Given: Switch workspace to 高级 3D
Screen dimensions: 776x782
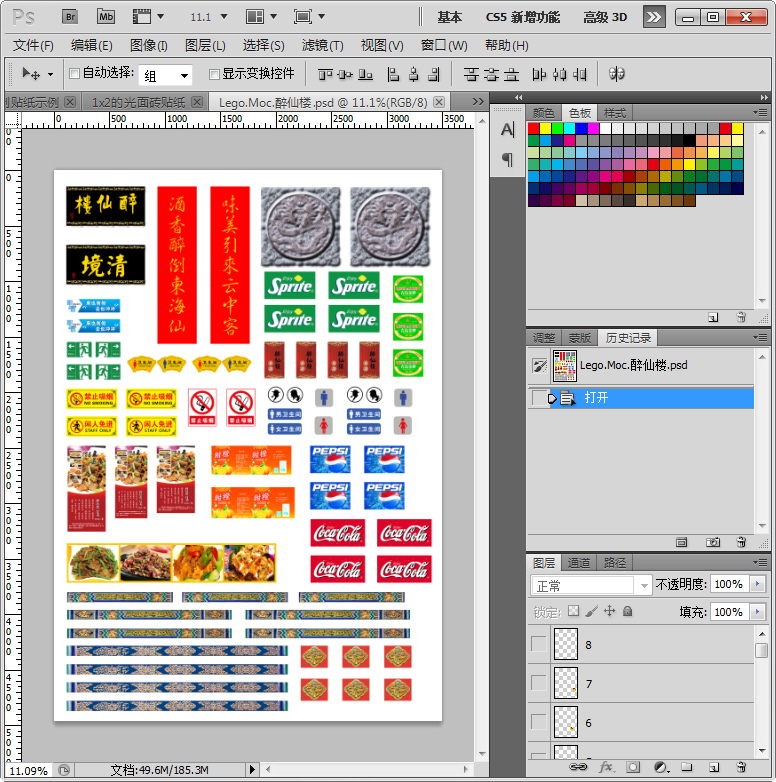Looking at the screenshot, I should click(x=605, y=17).
